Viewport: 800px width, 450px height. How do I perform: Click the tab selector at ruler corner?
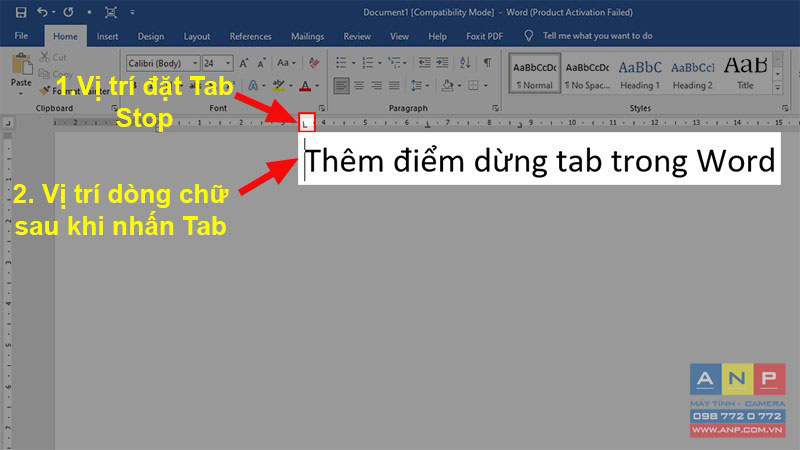point(7,123)
